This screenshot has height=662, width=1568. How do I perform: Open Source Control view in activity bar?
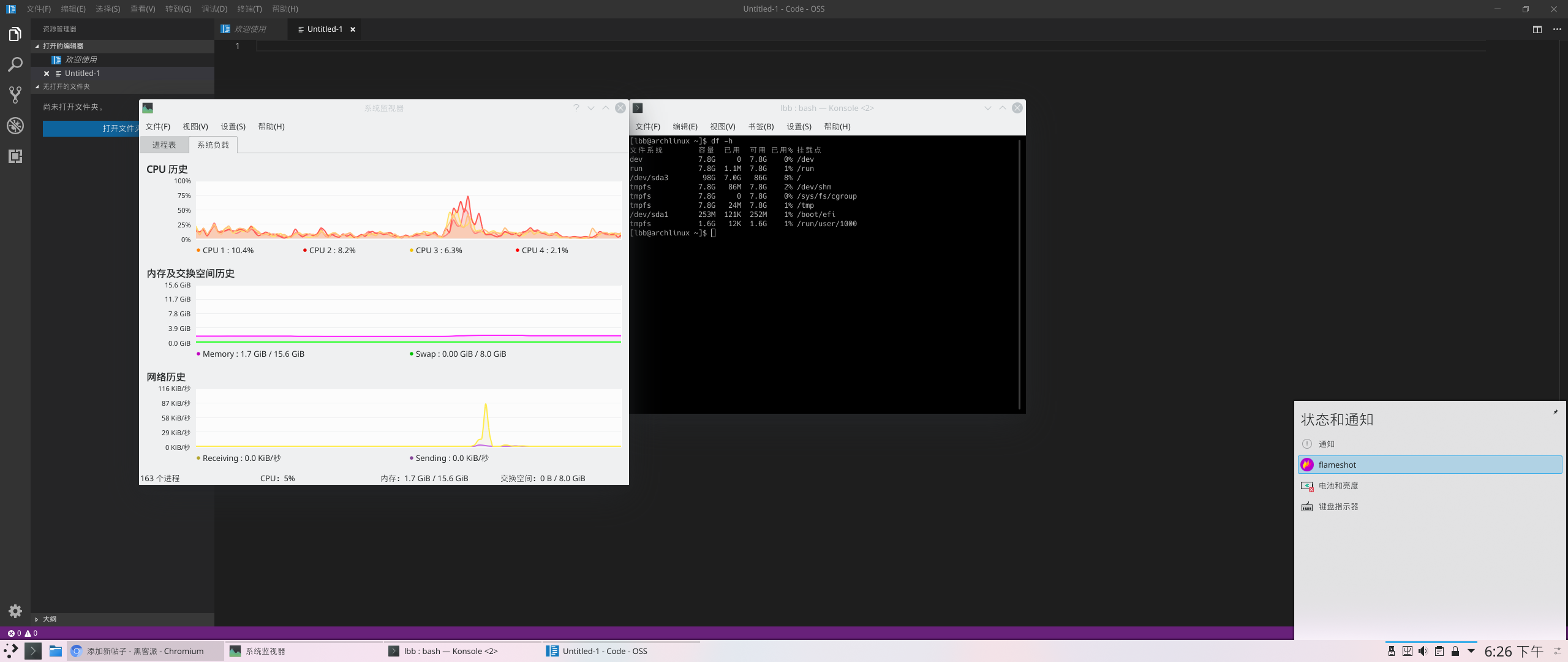tap(15, 95)
